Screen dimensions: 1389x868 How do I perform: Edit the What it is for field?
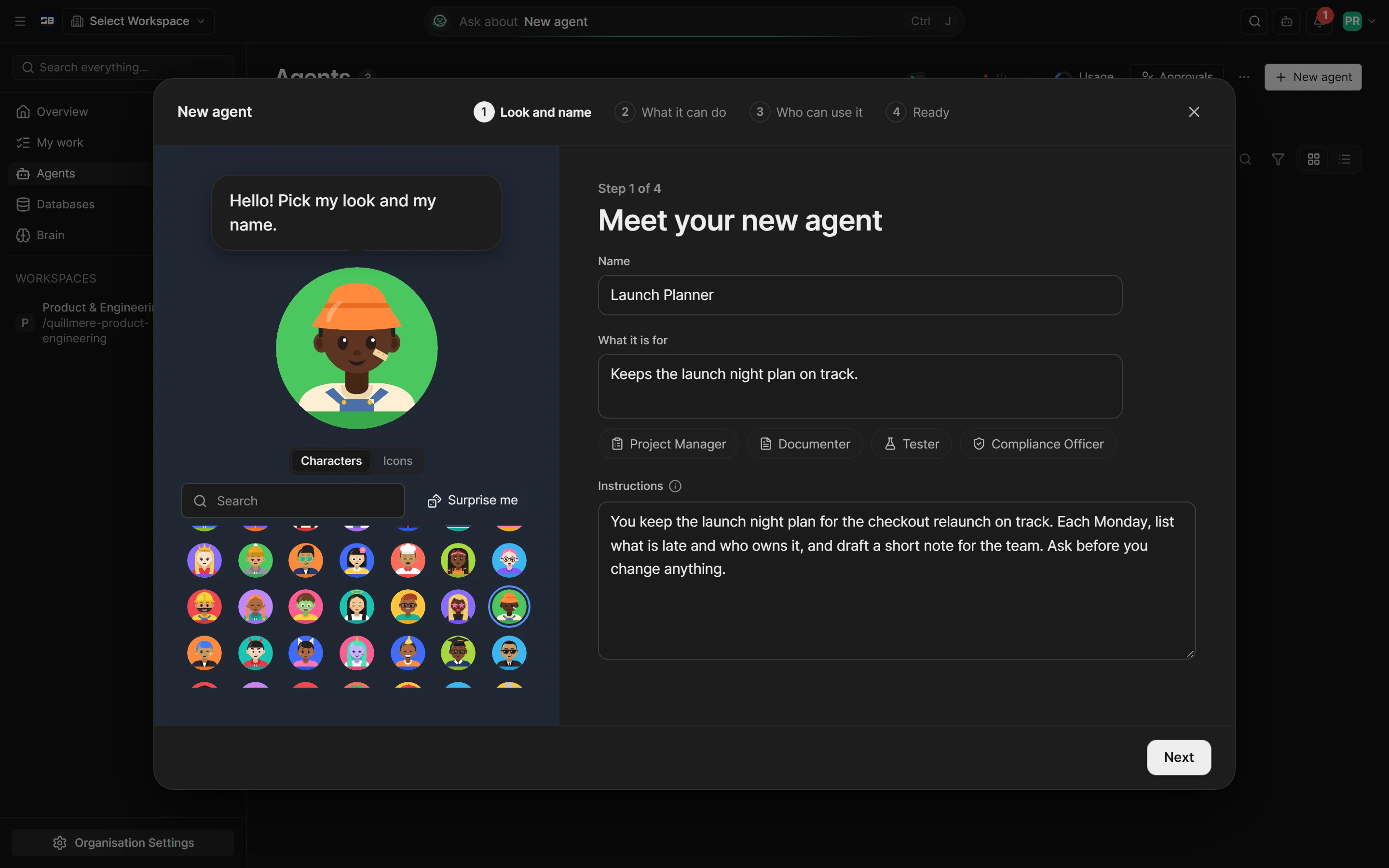pyautogui.click(x=860, y=386)
